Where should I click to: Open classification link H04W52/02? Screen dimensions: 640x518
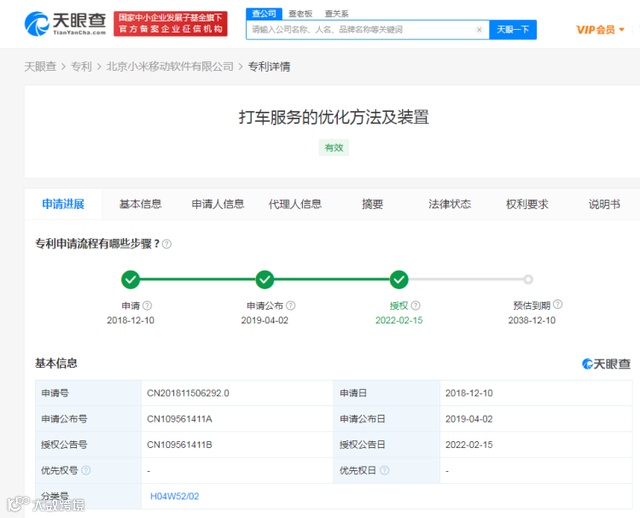[x=175, y=496]
